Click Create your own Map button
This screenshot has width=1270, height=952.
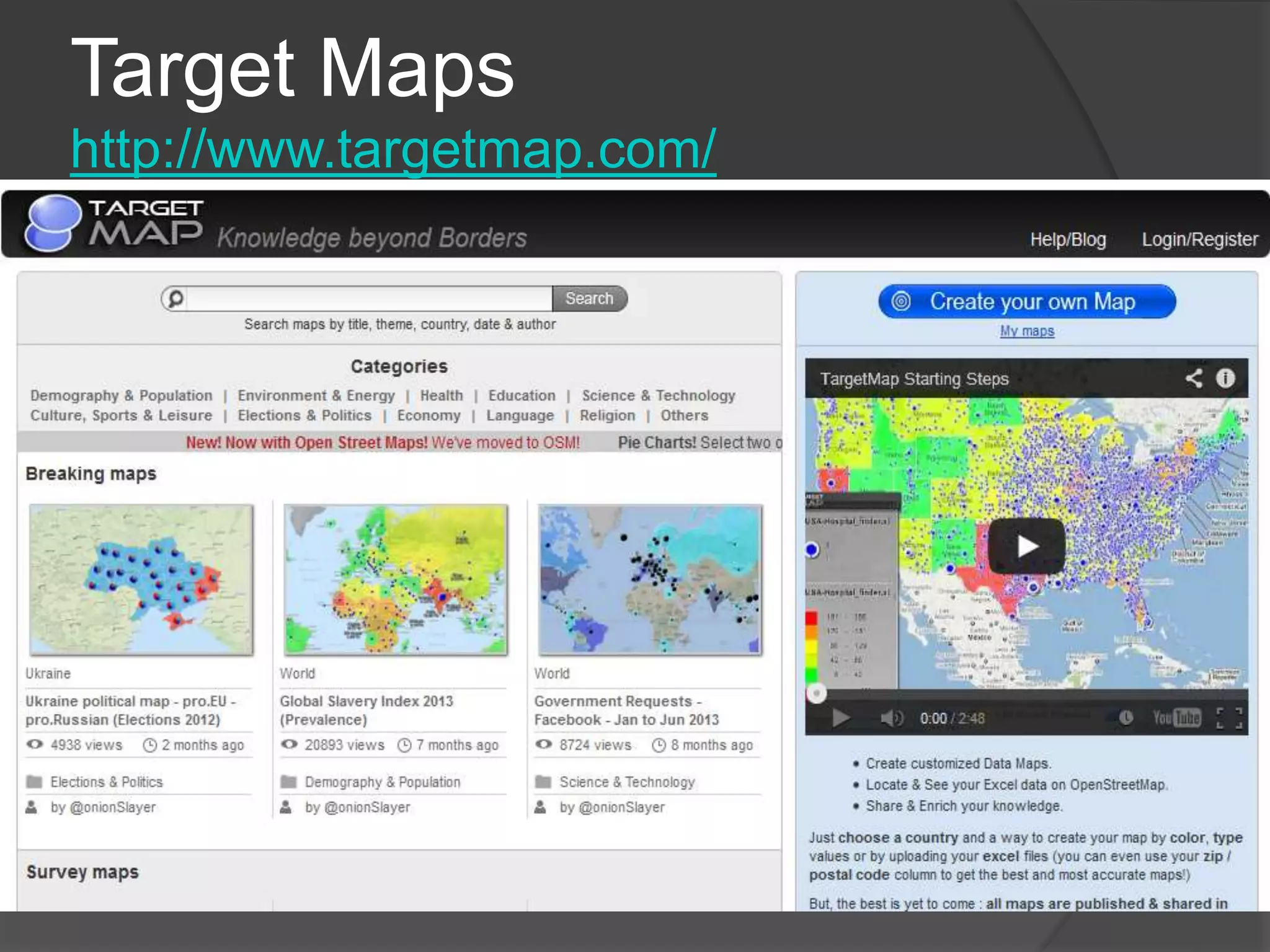1027,301
